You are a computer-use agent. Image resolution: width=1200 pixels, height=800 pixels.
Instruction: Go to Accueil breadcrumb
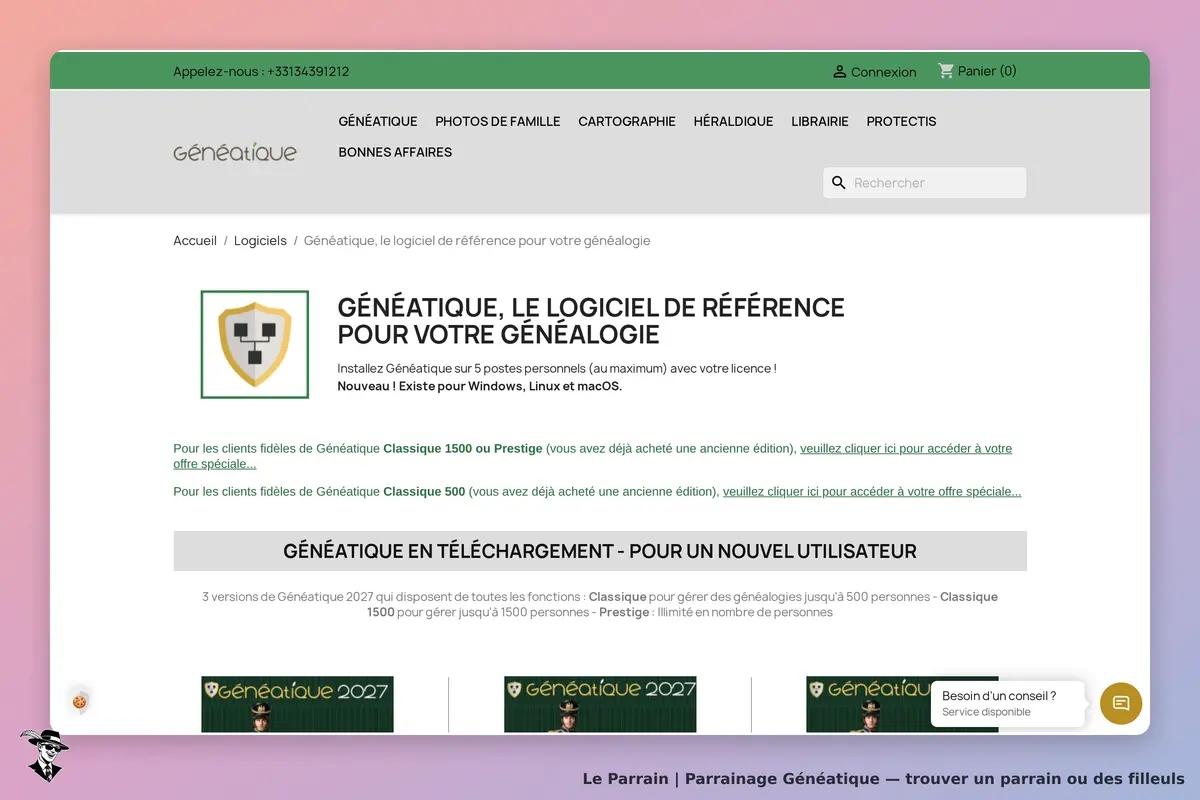pyautogui.click(x=195, y=241)
